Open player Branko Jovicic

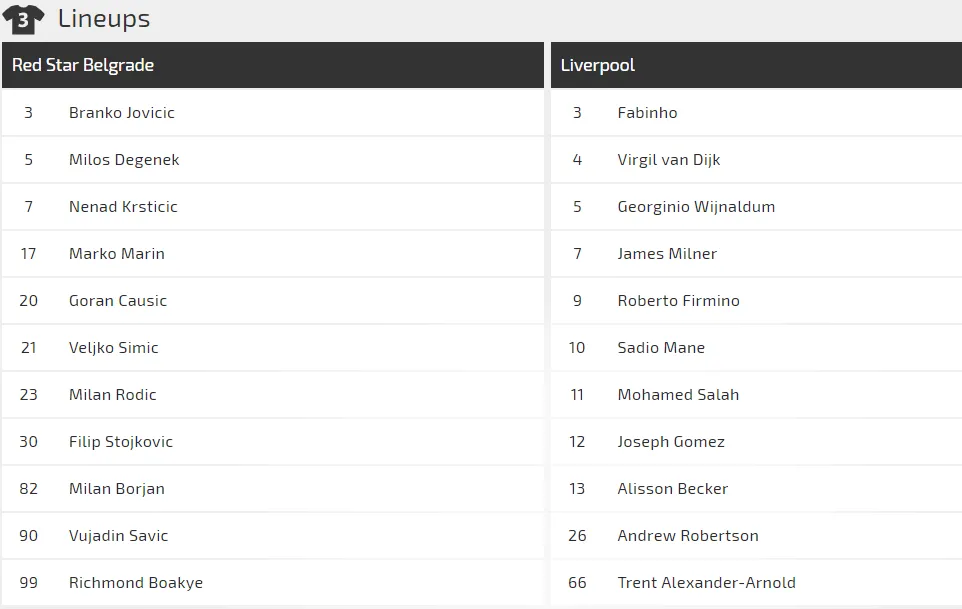[x=122, y=113]
